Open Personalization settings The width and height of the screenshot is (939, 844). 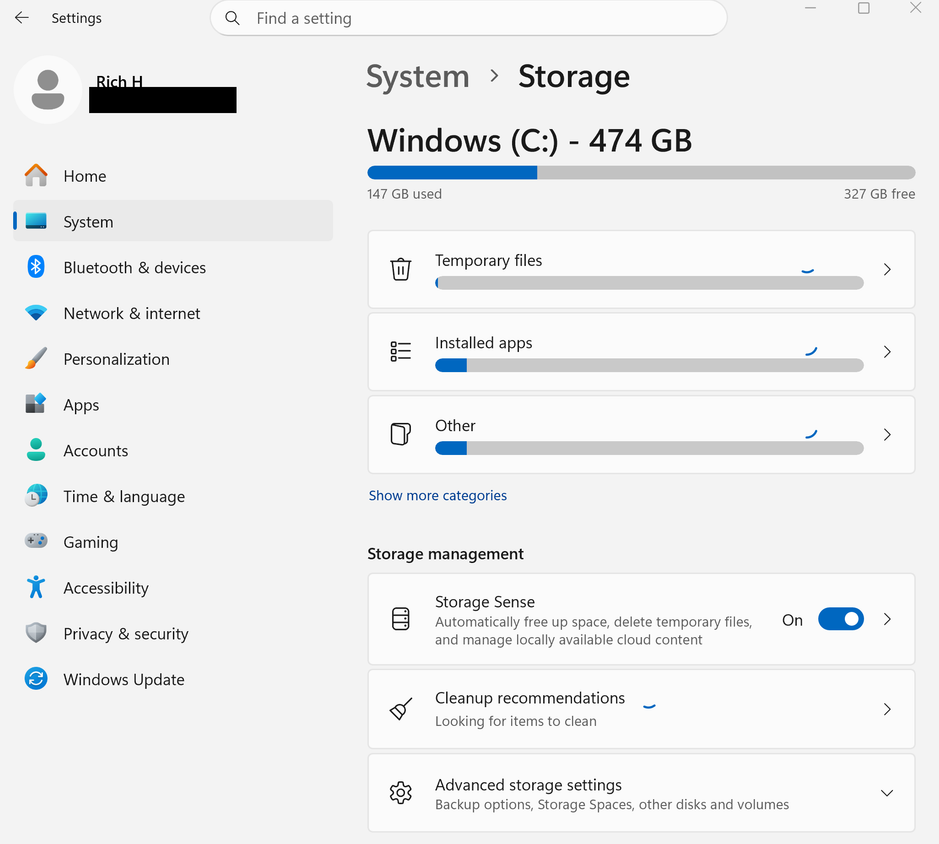pos(173,359)
